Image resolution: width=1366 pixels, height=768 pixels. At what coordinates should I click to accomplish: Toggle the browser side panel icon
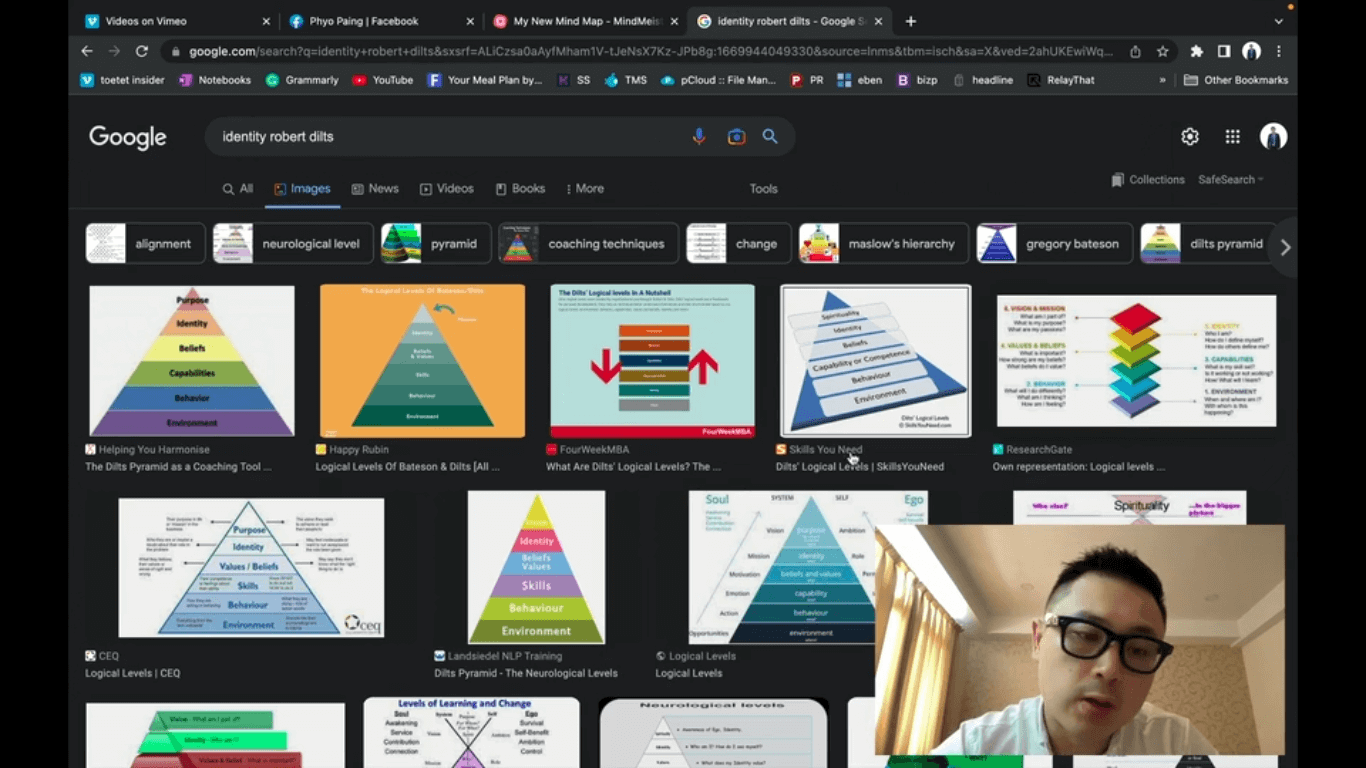tap(1224, 51)
